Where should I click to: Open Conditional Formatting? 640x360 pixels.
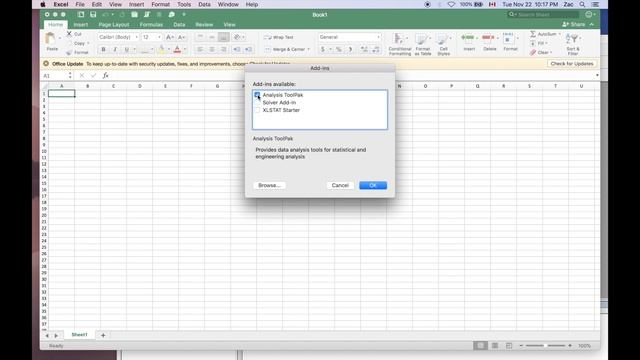pyautogui.click(x=400, y=44)
